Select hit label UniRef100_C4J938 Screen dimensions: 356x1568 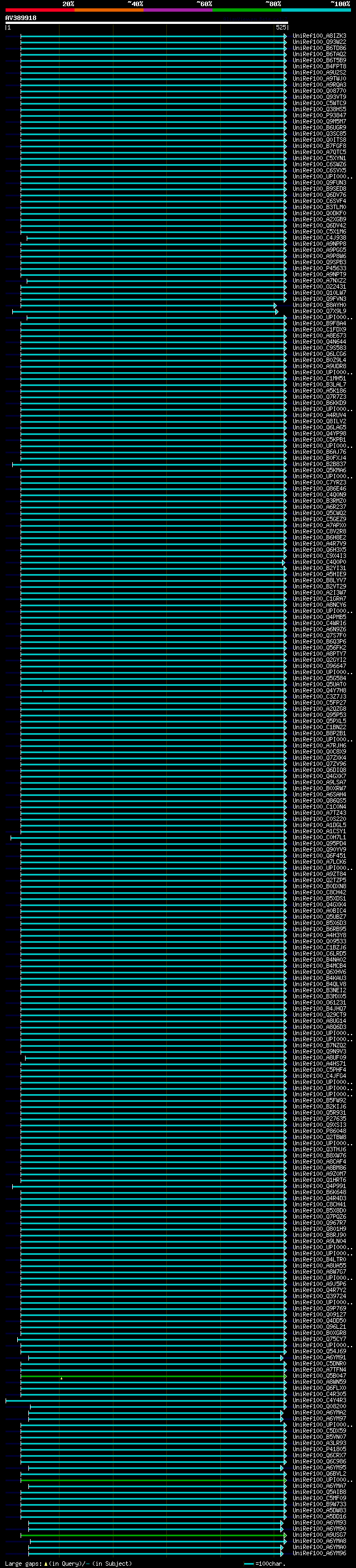(x=319, y=238)
